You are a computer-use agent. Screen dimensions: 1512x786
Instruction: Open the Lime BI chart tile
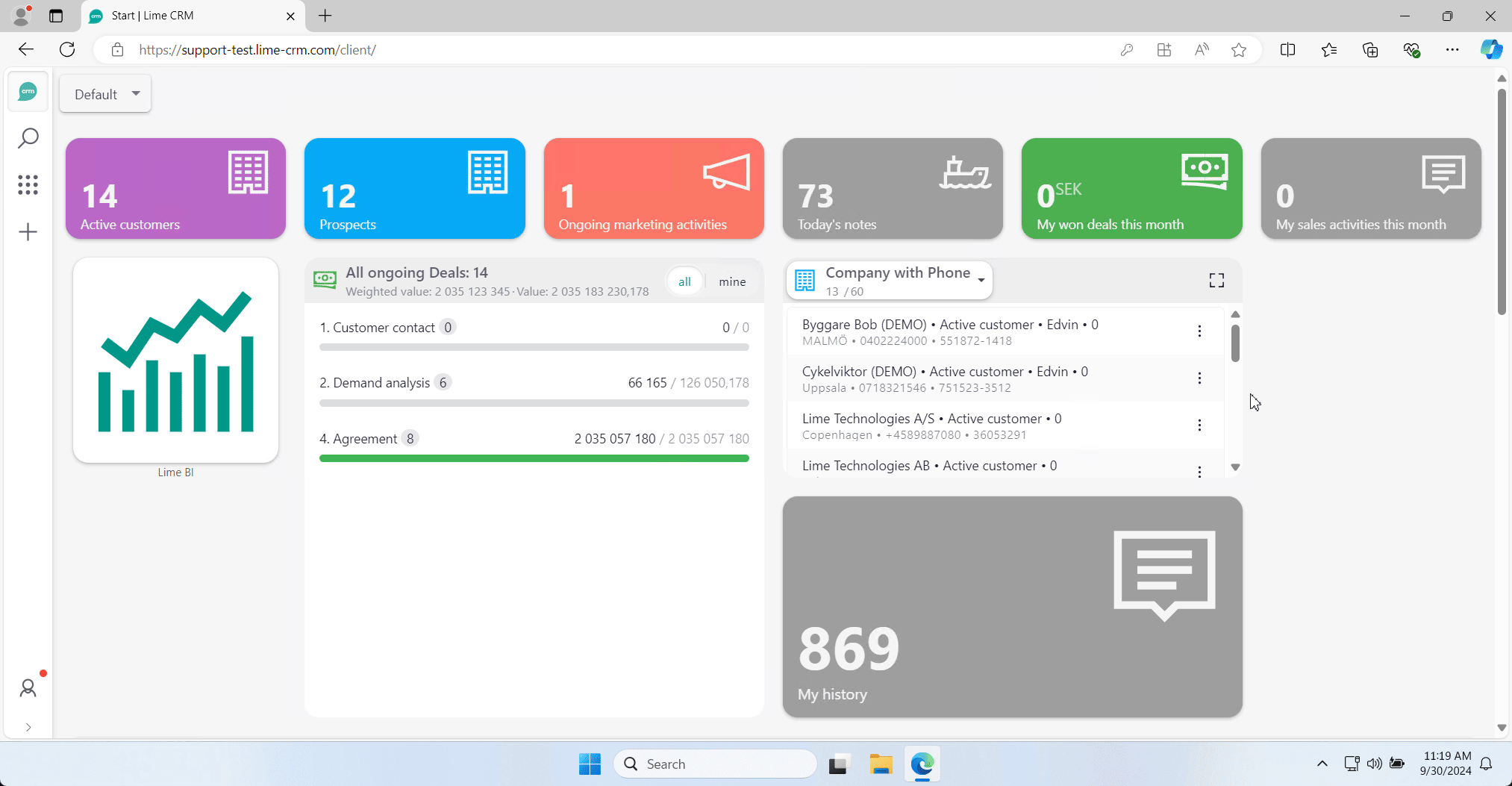(175, 361)
